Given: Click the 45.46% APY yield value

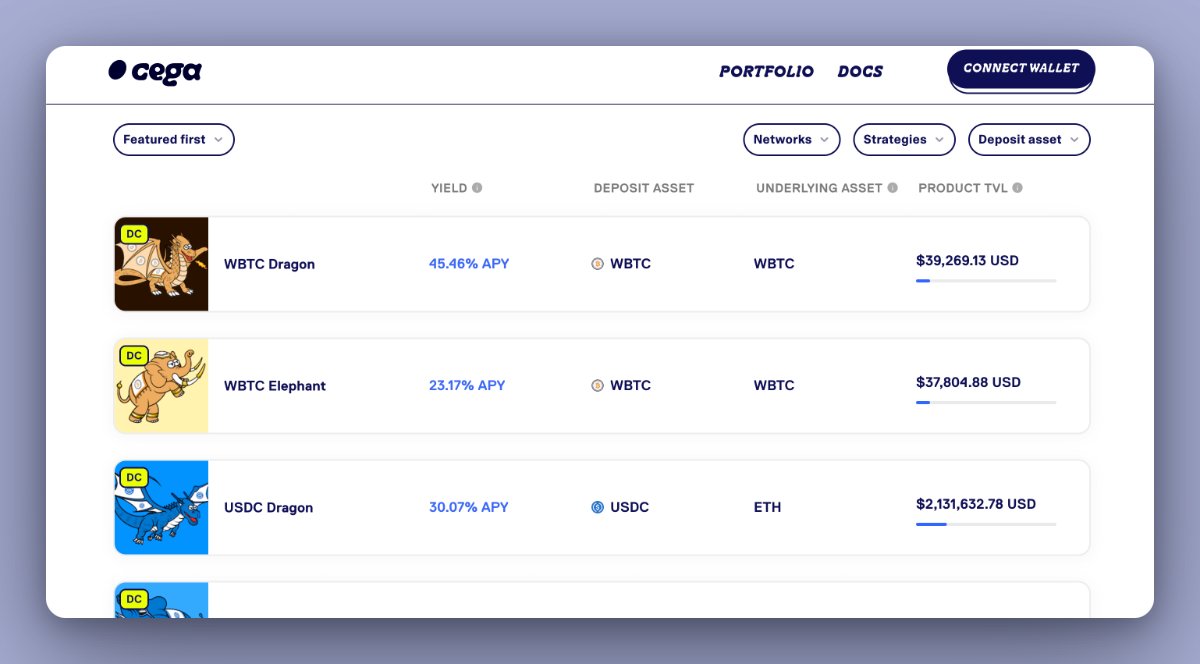Looking at the screenshot, I should 469,264.
